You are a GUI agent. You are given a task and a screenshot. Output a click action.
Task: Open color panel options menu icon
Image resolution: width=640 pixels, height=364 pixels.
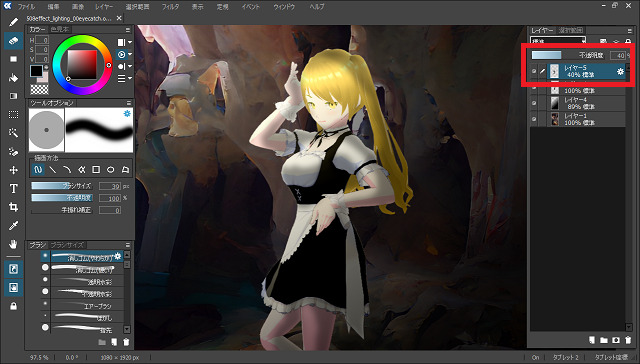pyautogui.click(x=128, y=30)
